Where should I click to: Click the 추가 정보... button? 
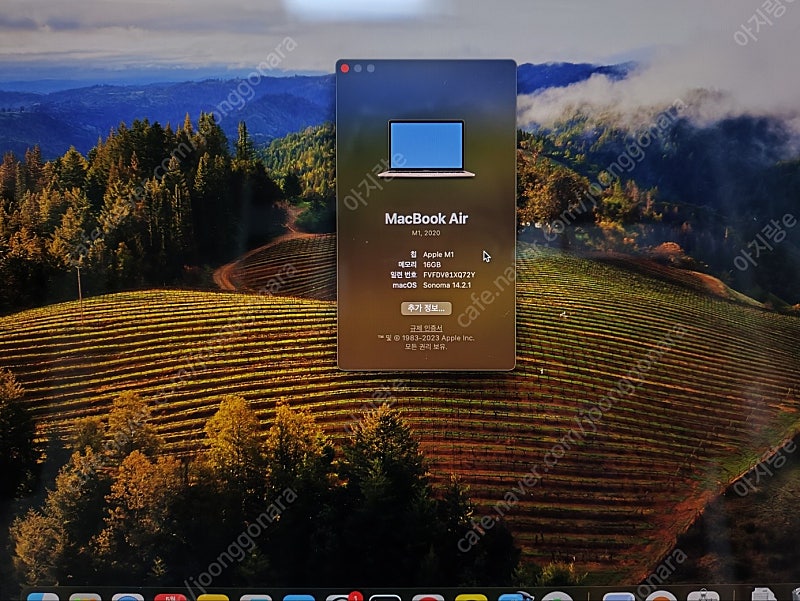426,308
